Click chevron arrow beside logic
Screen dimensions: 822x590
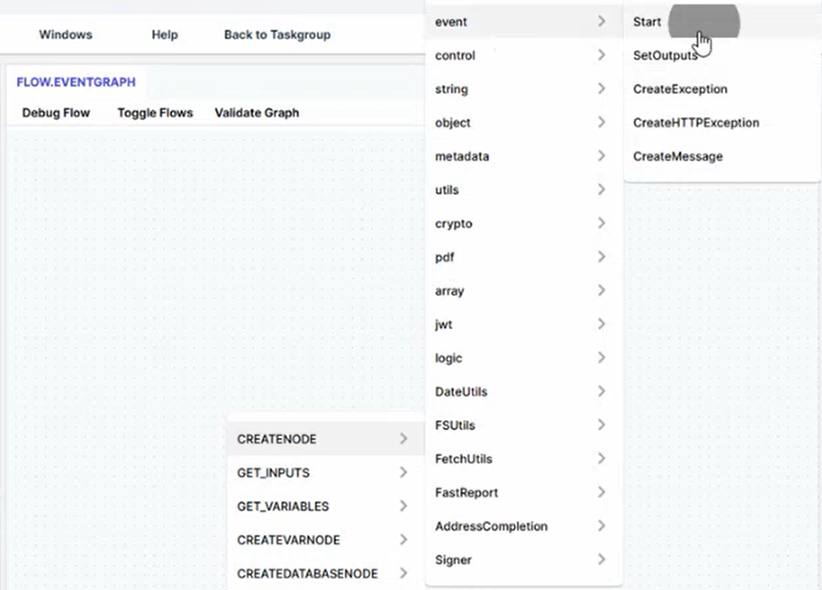(601, 357)
